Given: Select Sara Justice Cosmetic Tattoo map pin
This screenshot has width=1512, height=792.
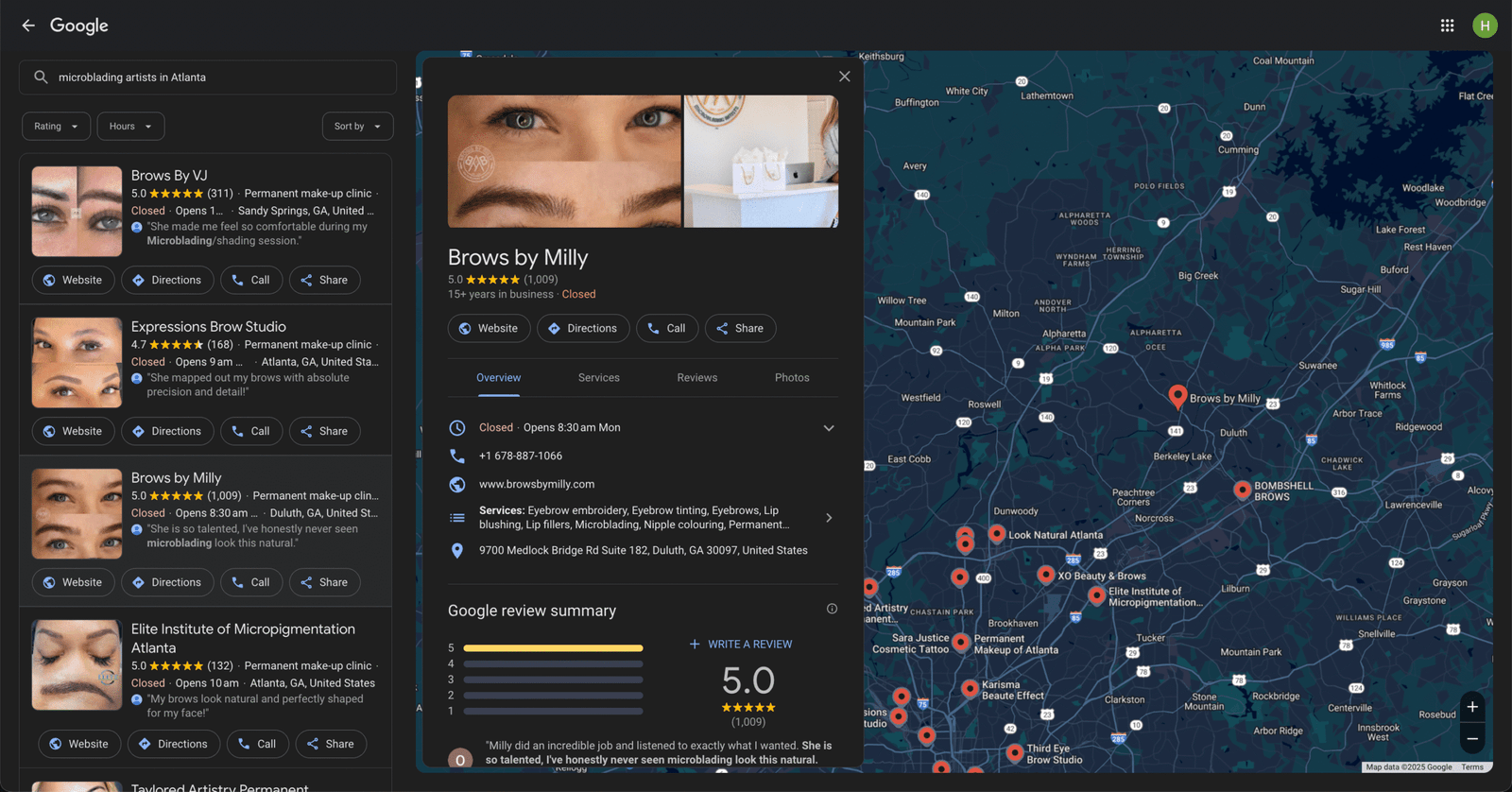Looking at the screenshot, I should click(x=961, y=643).
